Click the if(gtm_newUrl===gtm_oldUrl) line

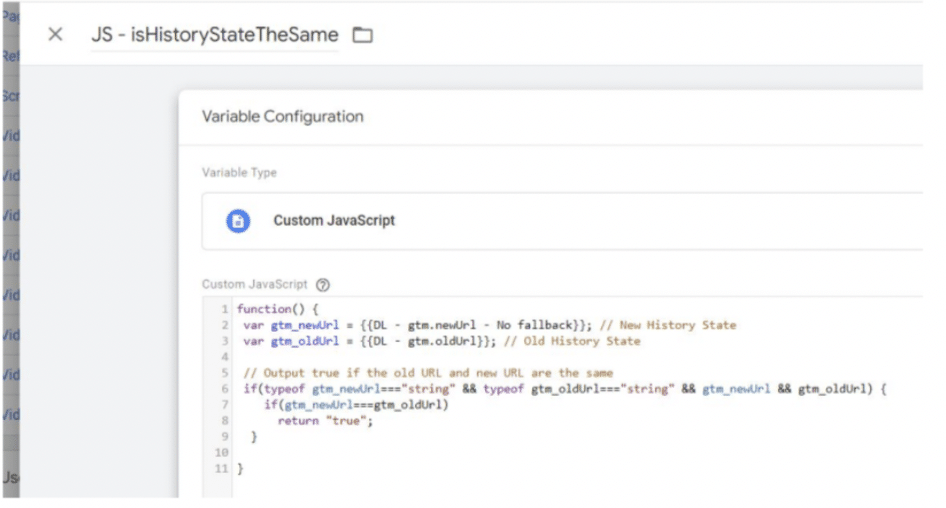tap(357, 405)
